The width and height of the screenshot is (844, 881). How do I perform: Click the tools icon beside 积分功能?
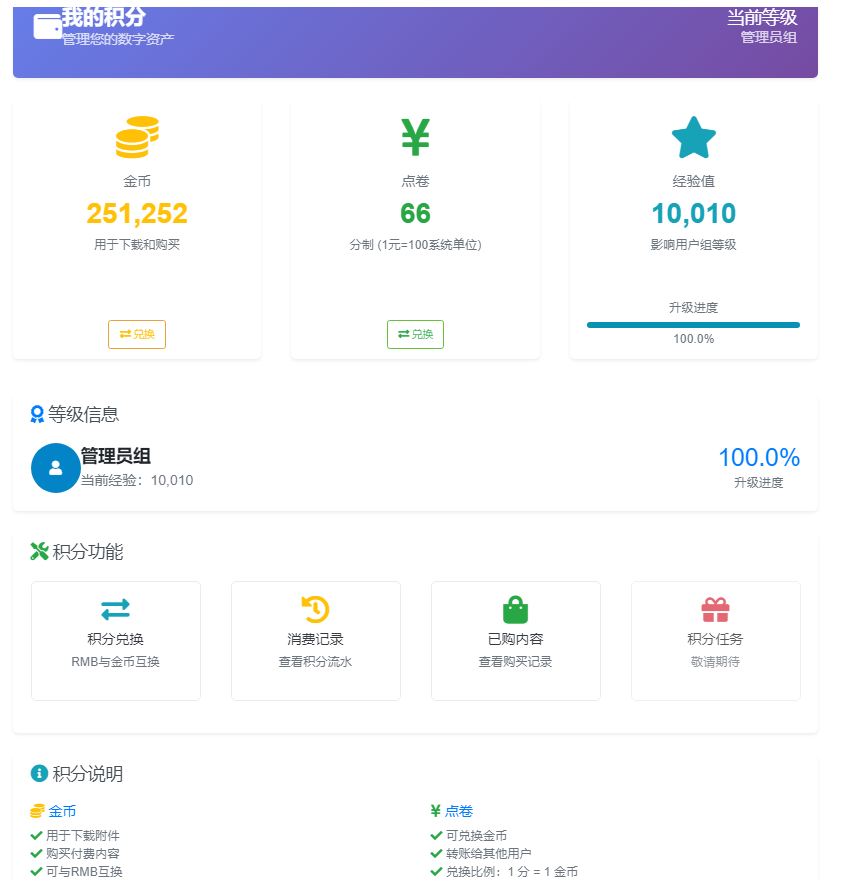click(39, 551)
